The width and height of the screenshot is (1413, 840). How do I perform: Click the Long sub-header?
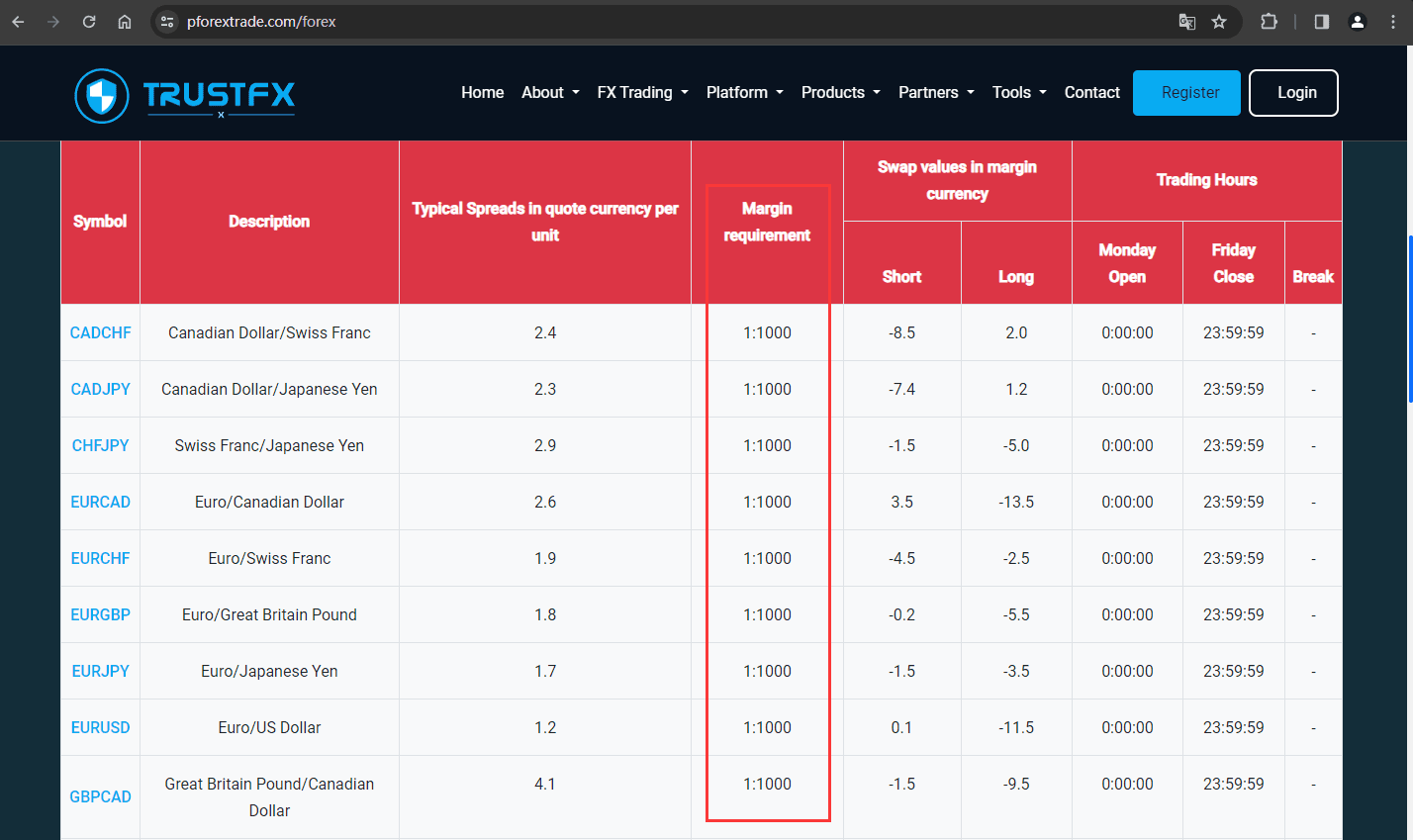[1016, 263]
